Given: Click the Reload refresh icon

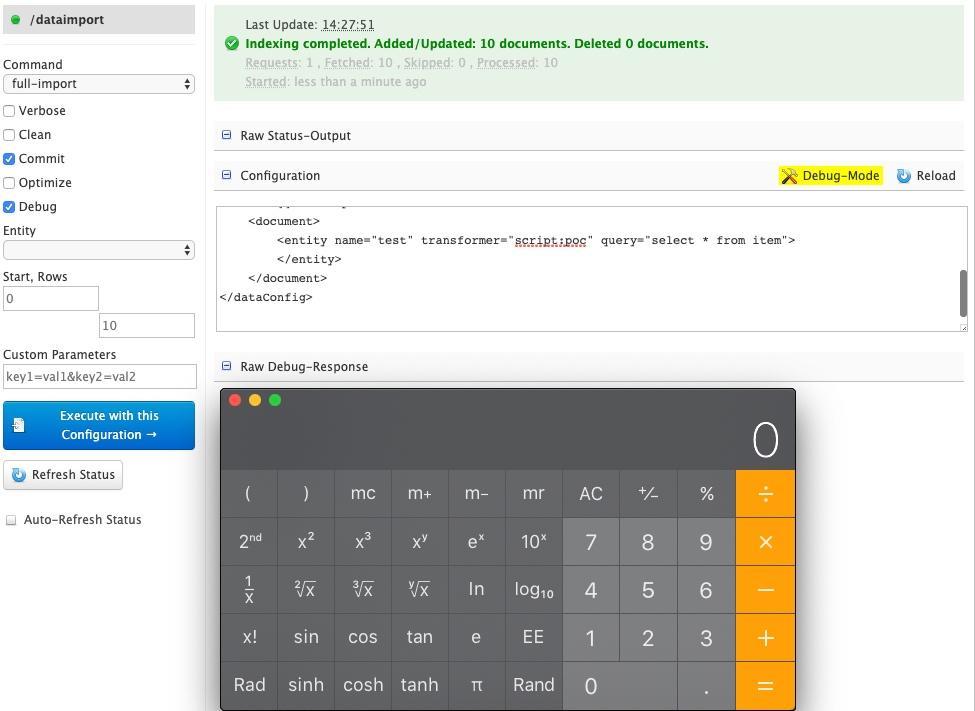Looking at the screenshot, I should pyautogui.click(x=904, y=176).
